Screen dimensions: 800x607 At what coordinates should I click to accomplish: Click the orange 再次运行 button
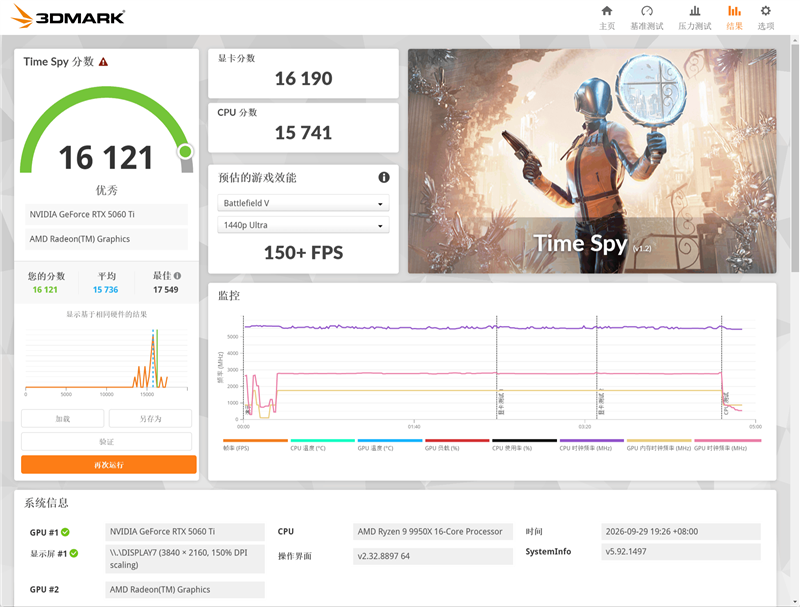pos(109,465)
